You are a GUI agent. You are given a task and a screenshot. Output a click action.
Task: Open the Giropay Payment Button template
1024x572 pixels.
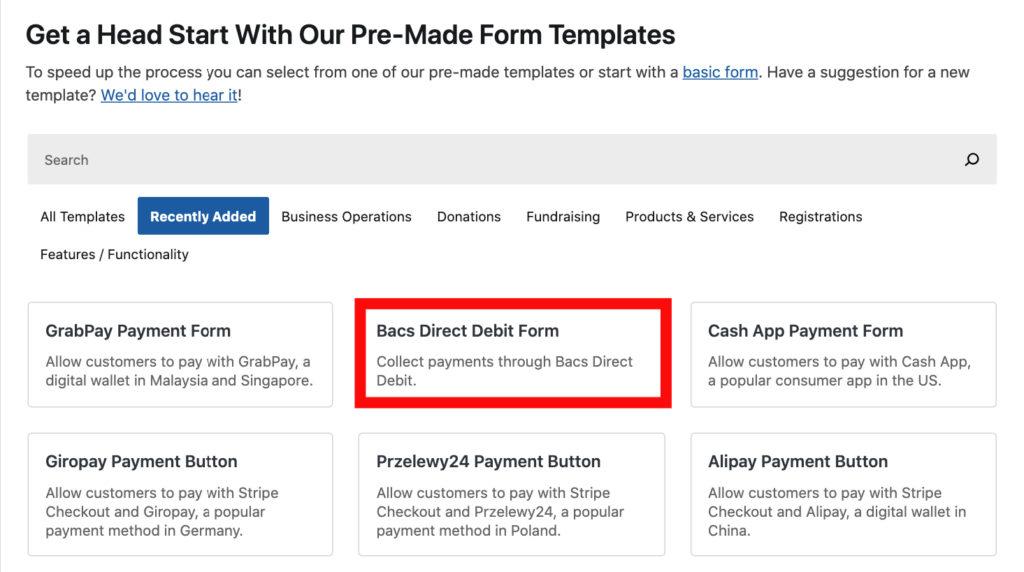coord(180,494)
